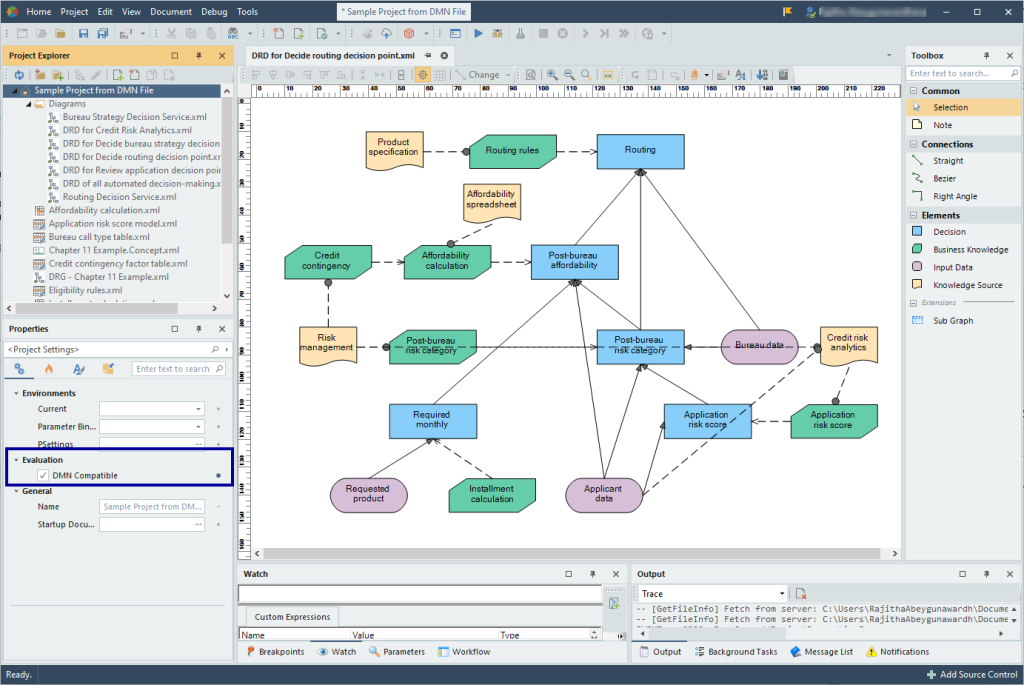Click the Zoom Out magnifier icon
The width and height of the screenshot is (1024, 685).
[569, 74]
